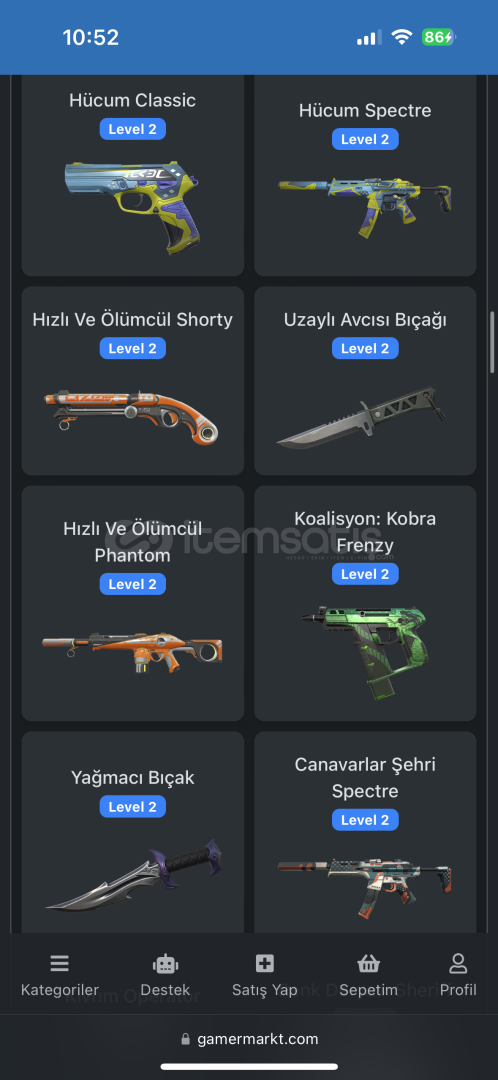Click Hızlı Ve Ölümcül Phantom title
Screen dimensions: 498x1080
tap(133, 541)
